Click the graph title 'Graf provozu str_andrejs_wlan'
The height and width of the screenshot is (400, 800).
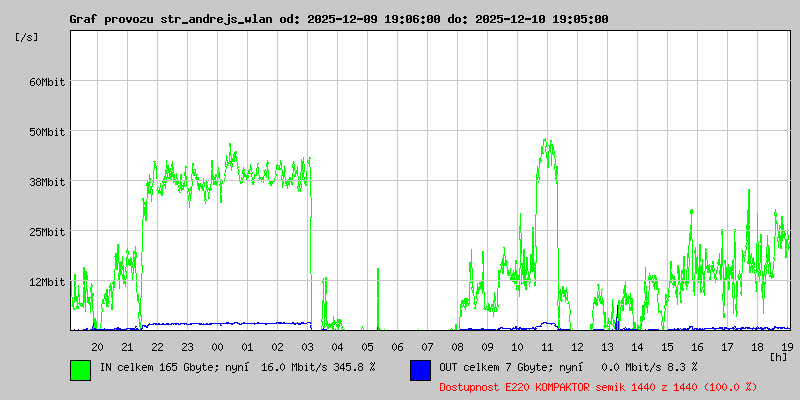tap(172, 19)
